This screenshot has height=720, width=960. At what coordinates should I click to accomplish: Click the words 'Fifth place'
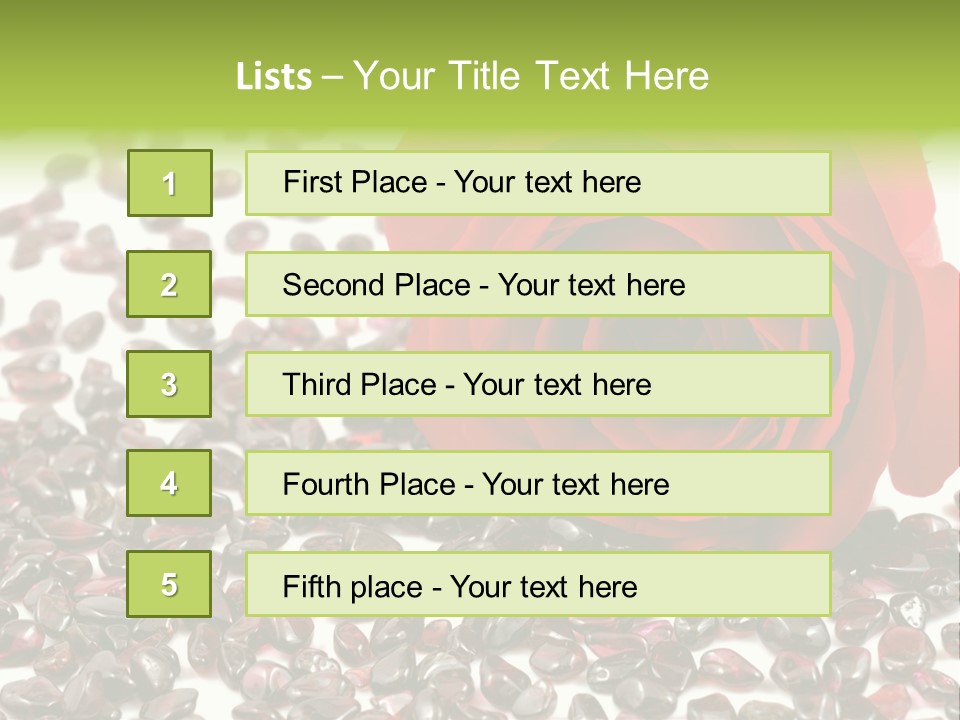click(x=353, y=586)
